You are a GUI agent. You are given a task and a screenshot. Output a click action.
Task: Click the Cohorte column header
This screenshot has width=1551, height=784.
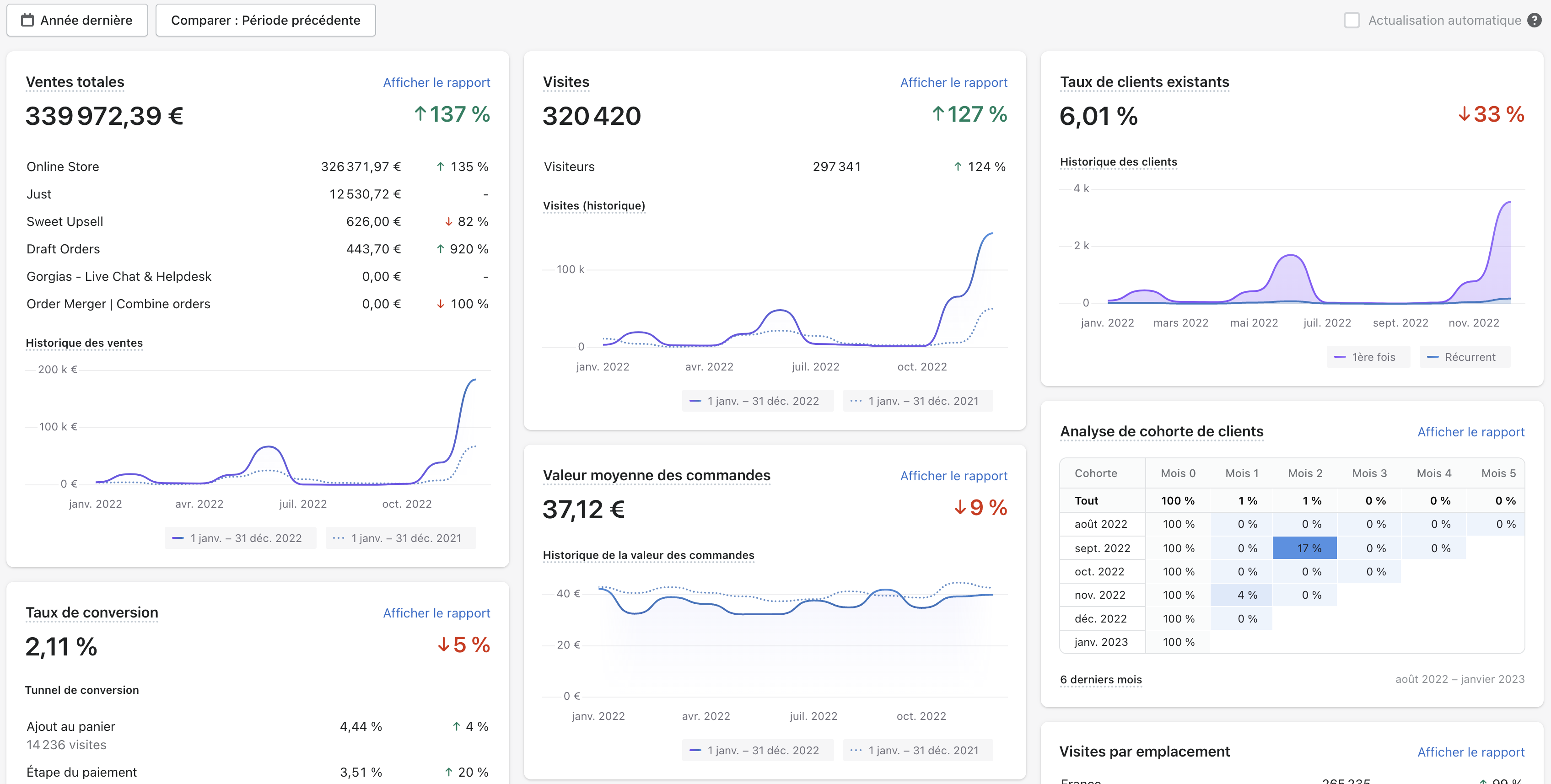click(x=1095, y=473)
